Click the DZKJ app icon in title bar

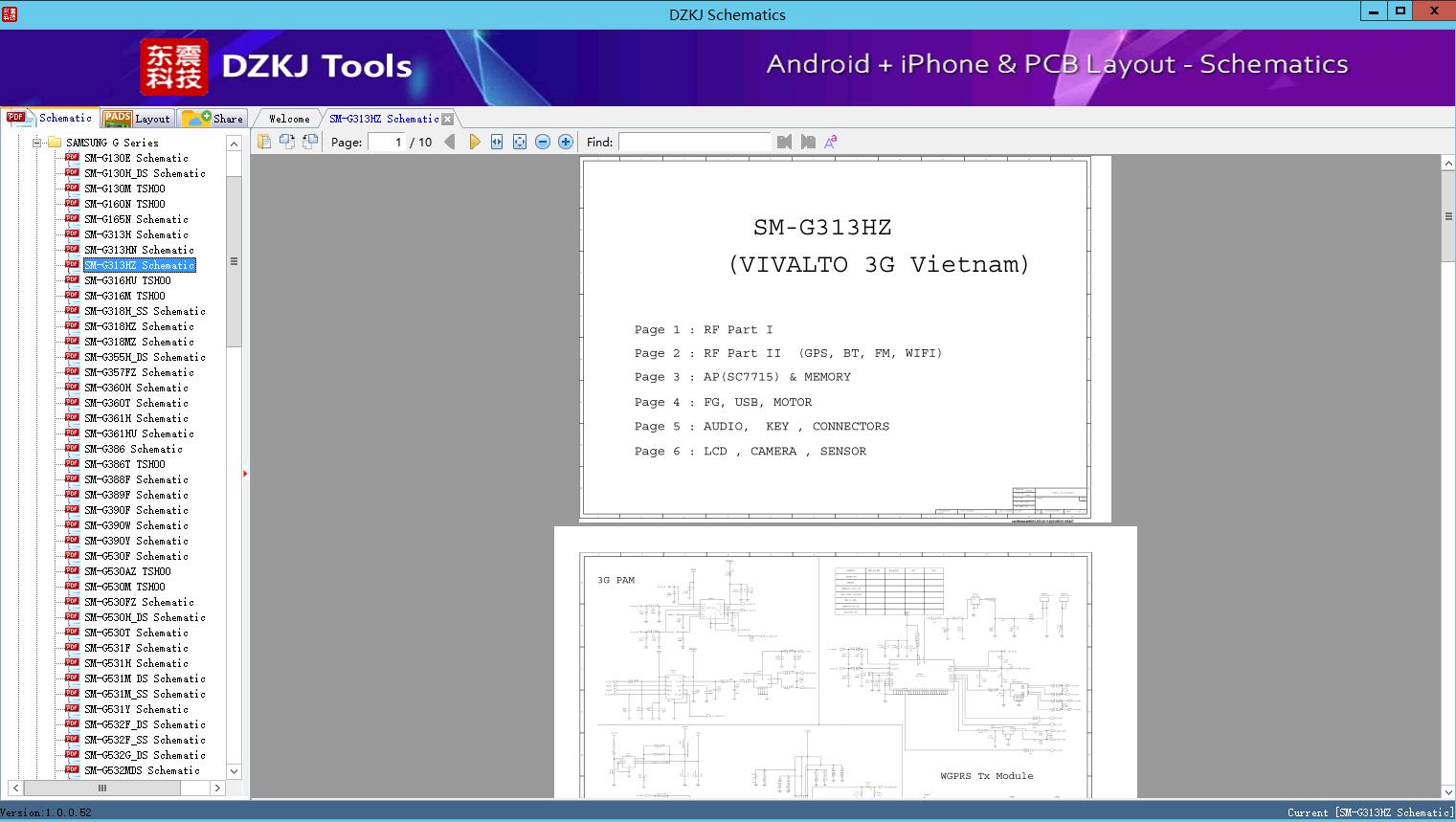[10, 13]
